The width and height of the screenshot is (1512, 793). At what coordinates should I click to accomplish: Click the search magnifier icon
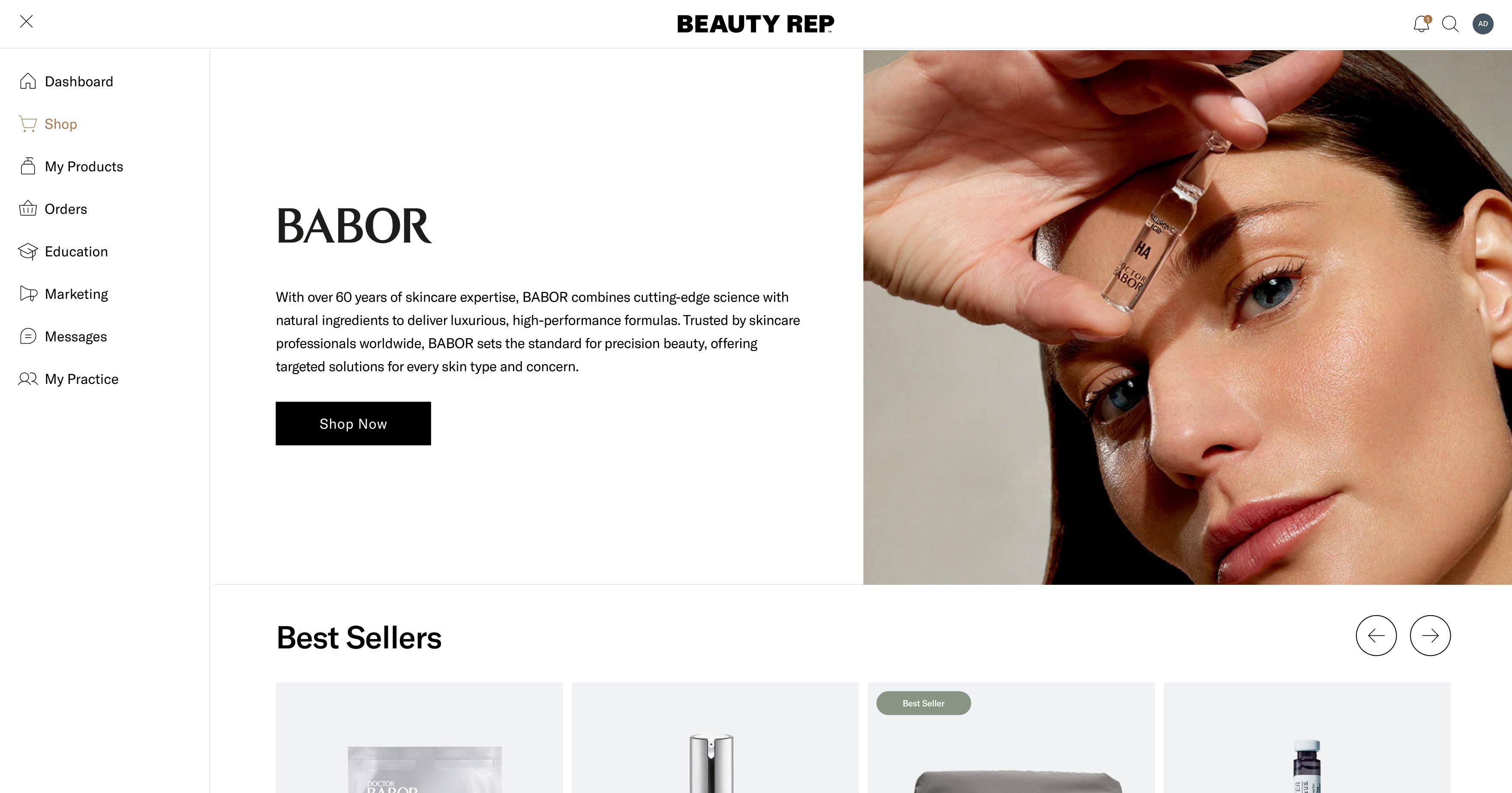(1450, 24)
